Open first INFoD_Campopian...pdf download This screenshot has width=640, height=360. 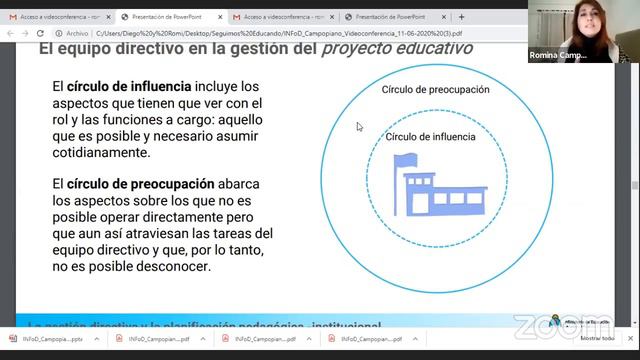coord(159,339)
